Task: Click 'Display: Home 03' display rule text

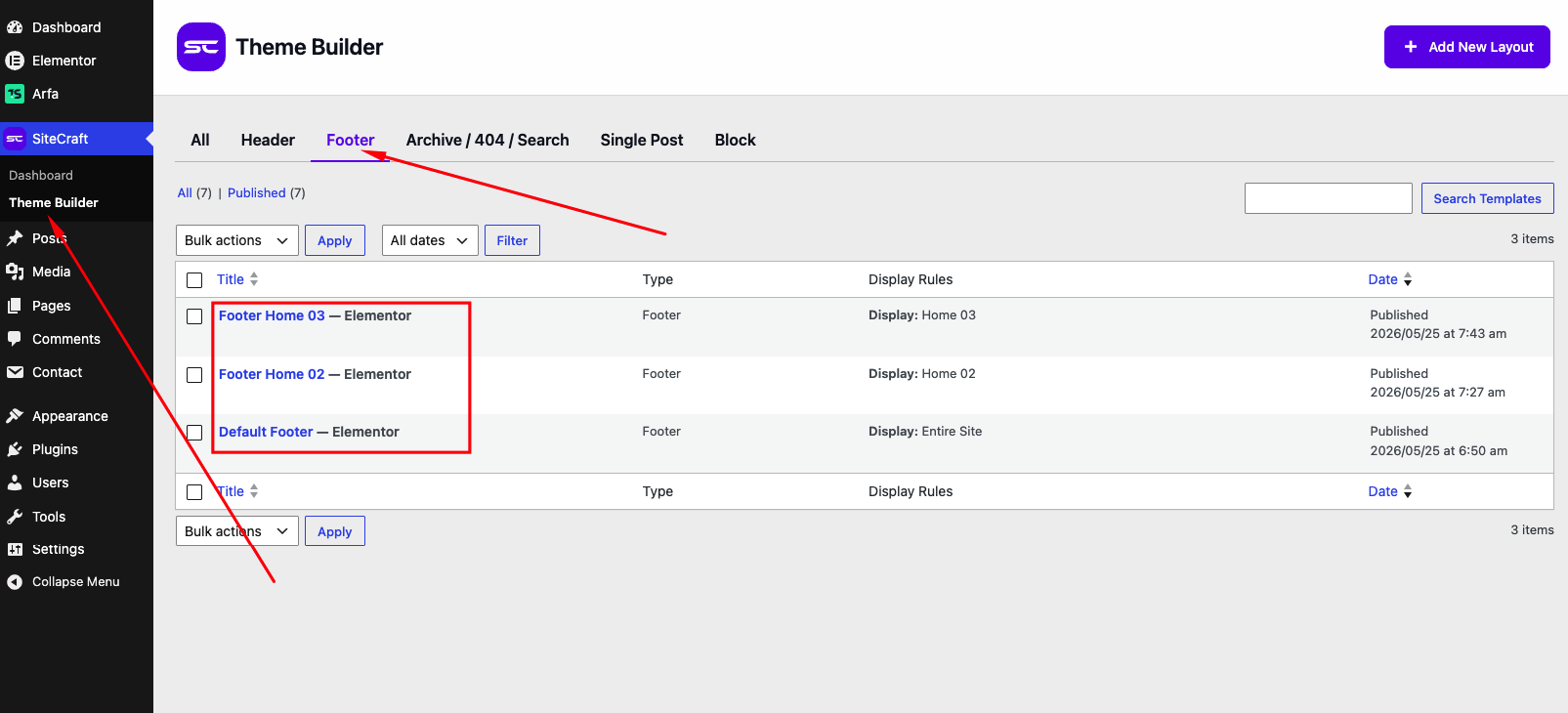Action: pyautogui.click(x=922, y=315)
